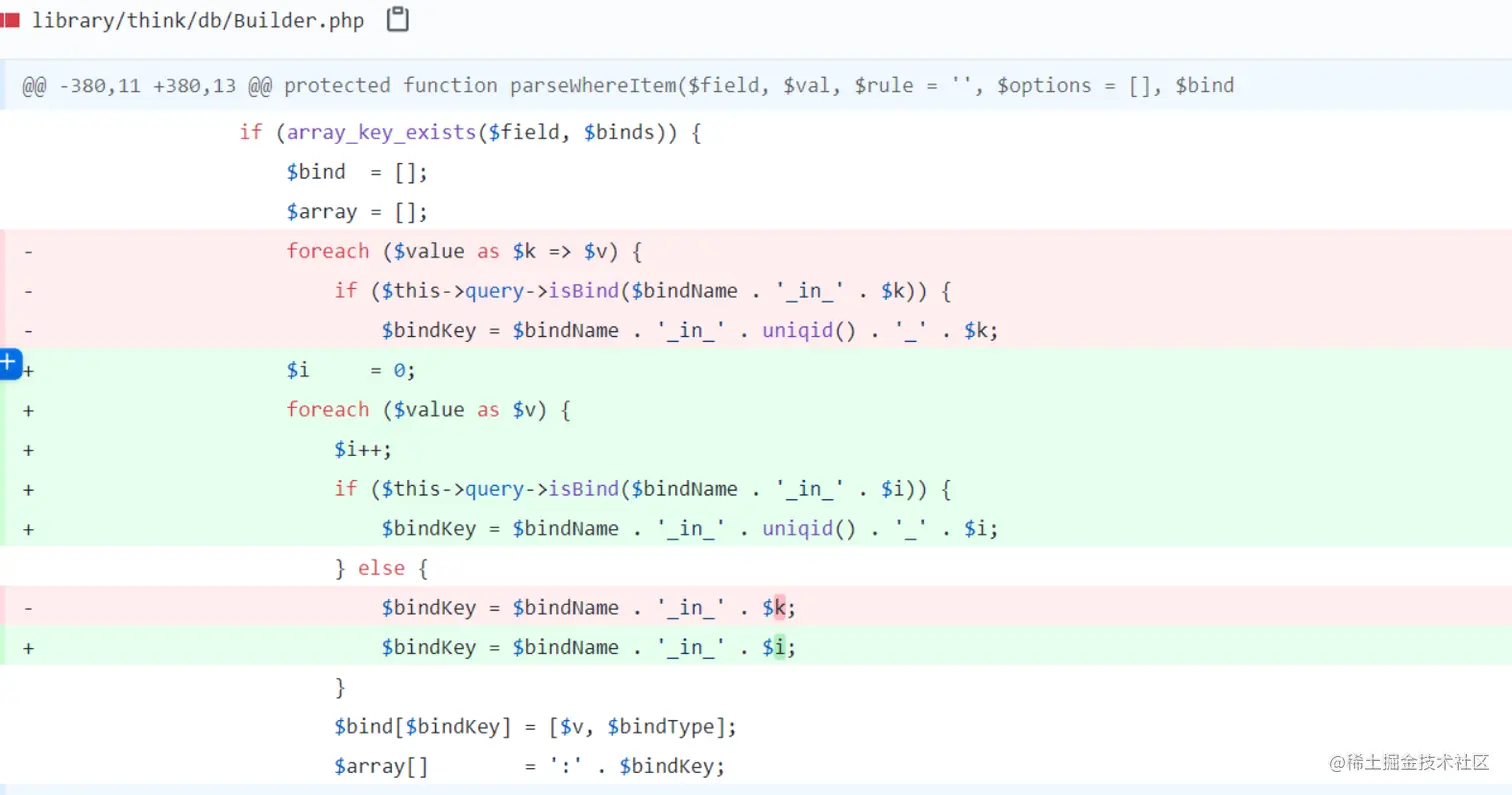
Task: Select the hunk header "@@ -380,11 +380,13 @@" line
Action: coord(756,85)
